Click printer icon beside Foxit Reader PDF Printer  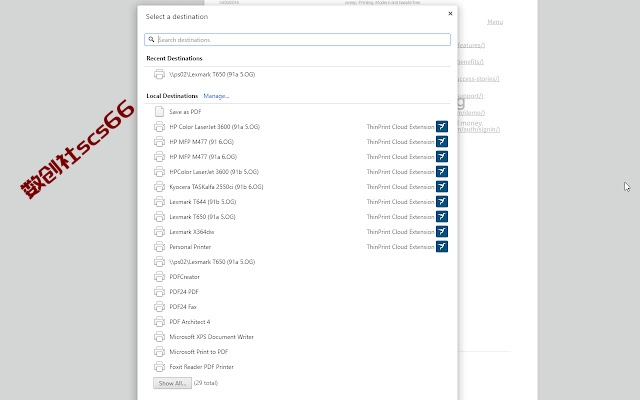159,367
